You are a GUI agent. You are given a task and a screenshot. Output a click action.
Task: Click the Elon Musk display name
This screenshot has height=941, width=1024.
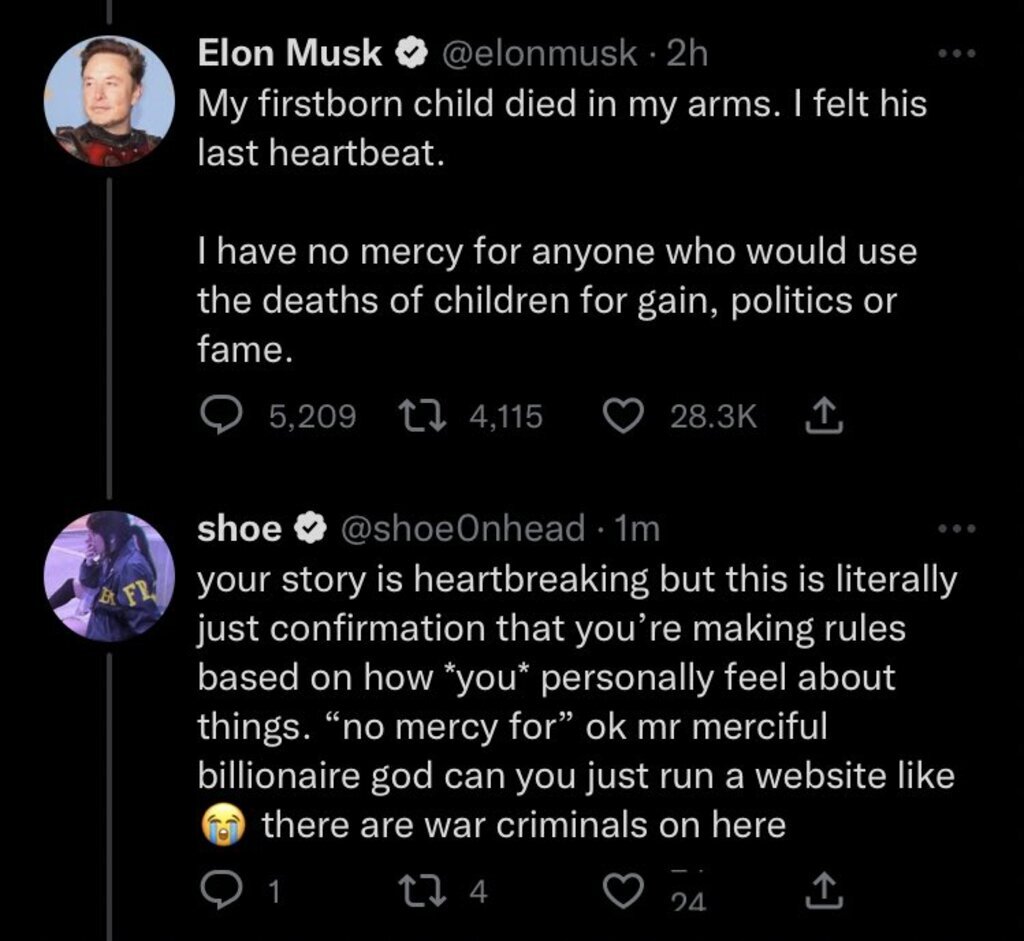pyautogui.click(x=290, y=54)
